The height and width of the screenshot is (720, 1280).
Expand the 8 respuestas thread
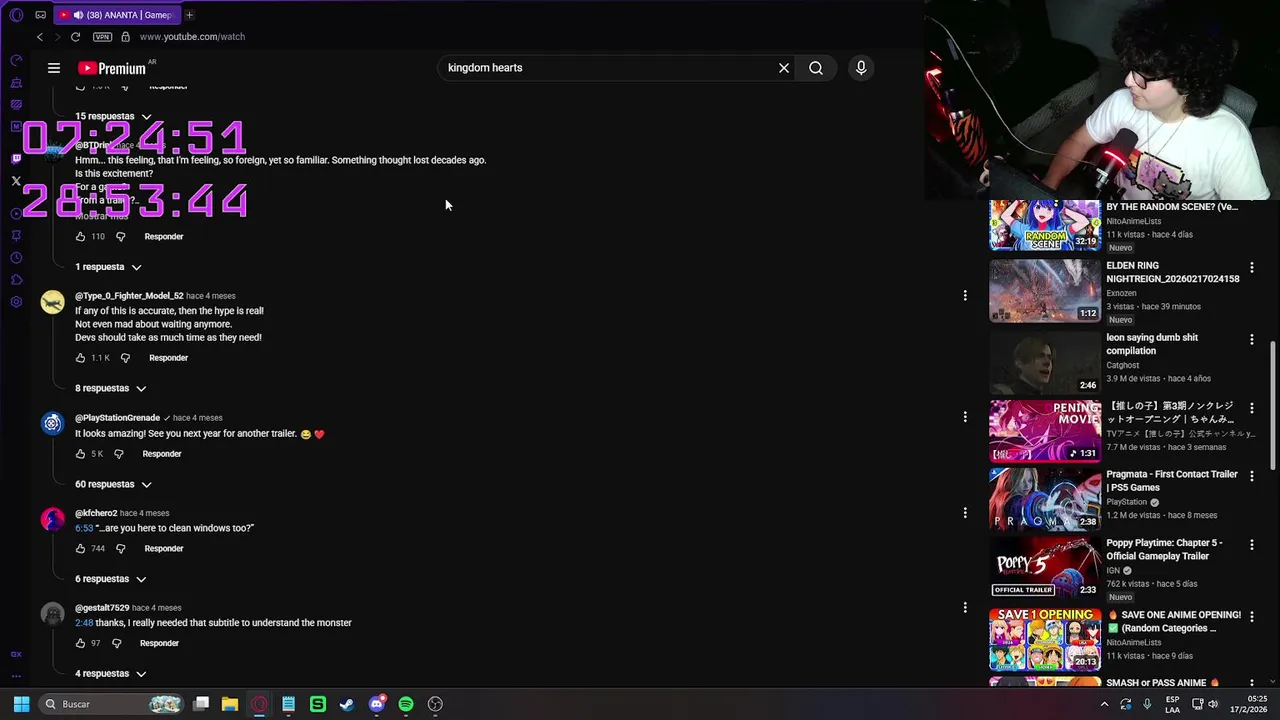click(x=110, y=388)
